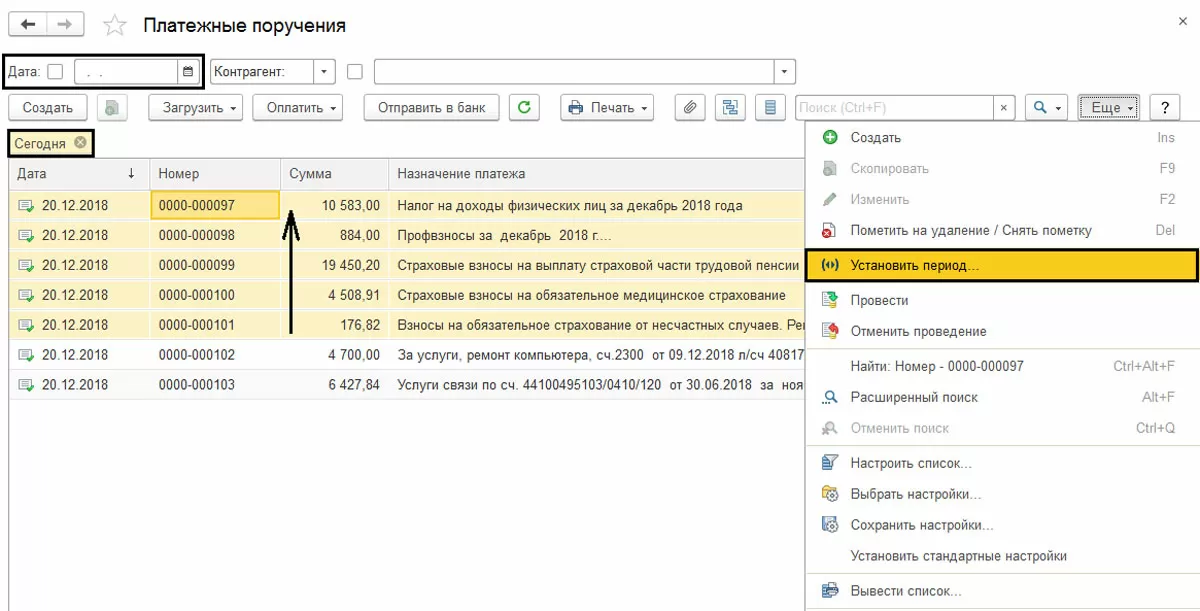The height and width of the screenshot is (611, 1200).
Task: Open the Оплатить dropdown button
Action: tap(297, 108)
